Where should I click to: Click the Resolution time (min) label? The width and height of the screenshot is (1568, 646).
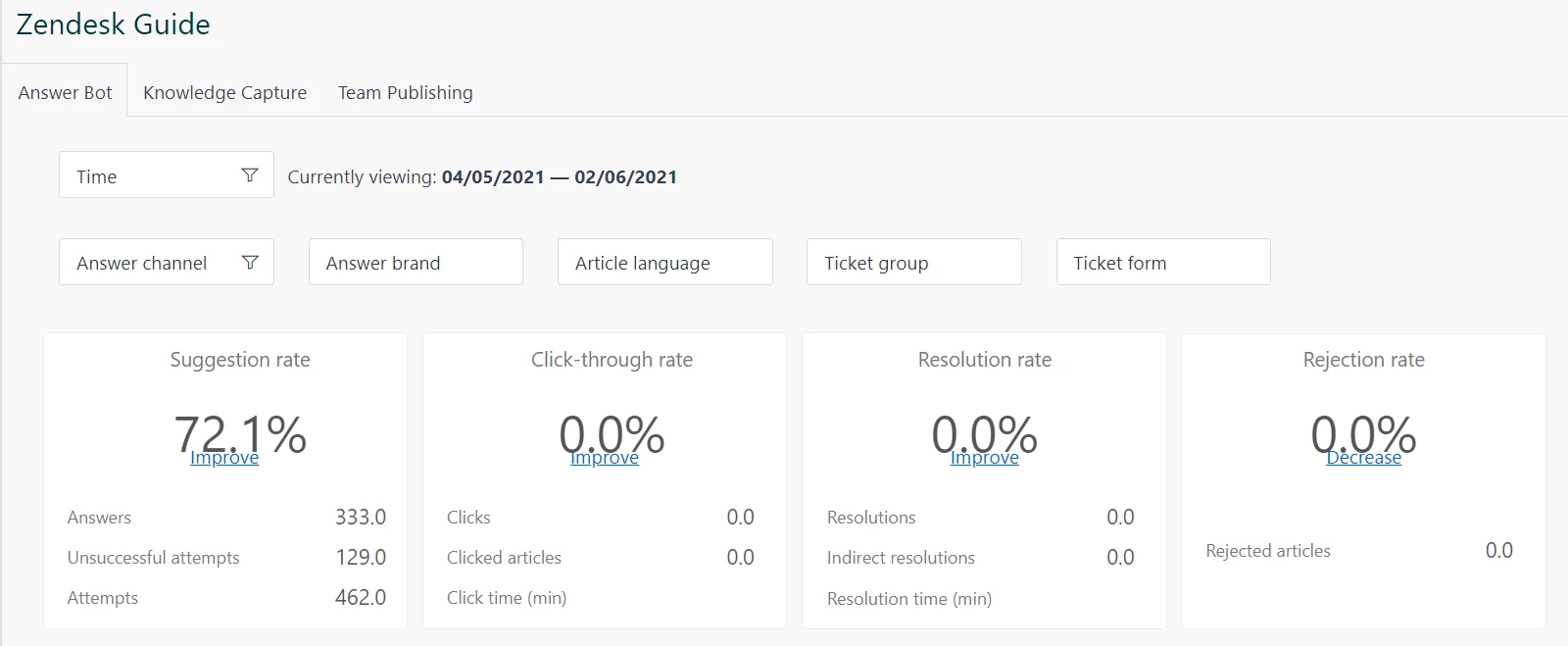(x=909, y=599)
